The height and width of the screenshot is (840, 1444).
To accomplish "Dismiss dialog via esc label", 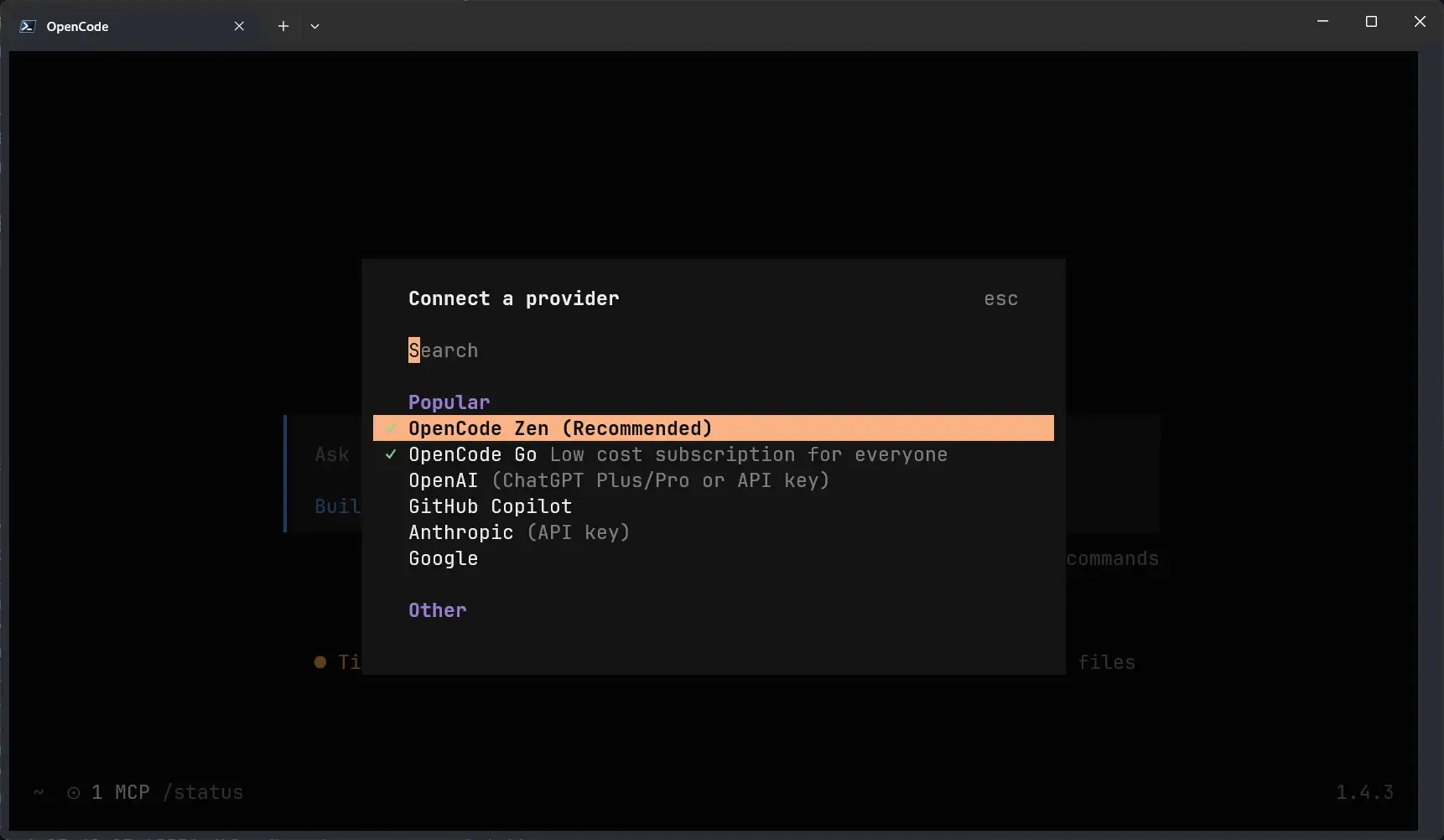I will tap(1001, 299).
